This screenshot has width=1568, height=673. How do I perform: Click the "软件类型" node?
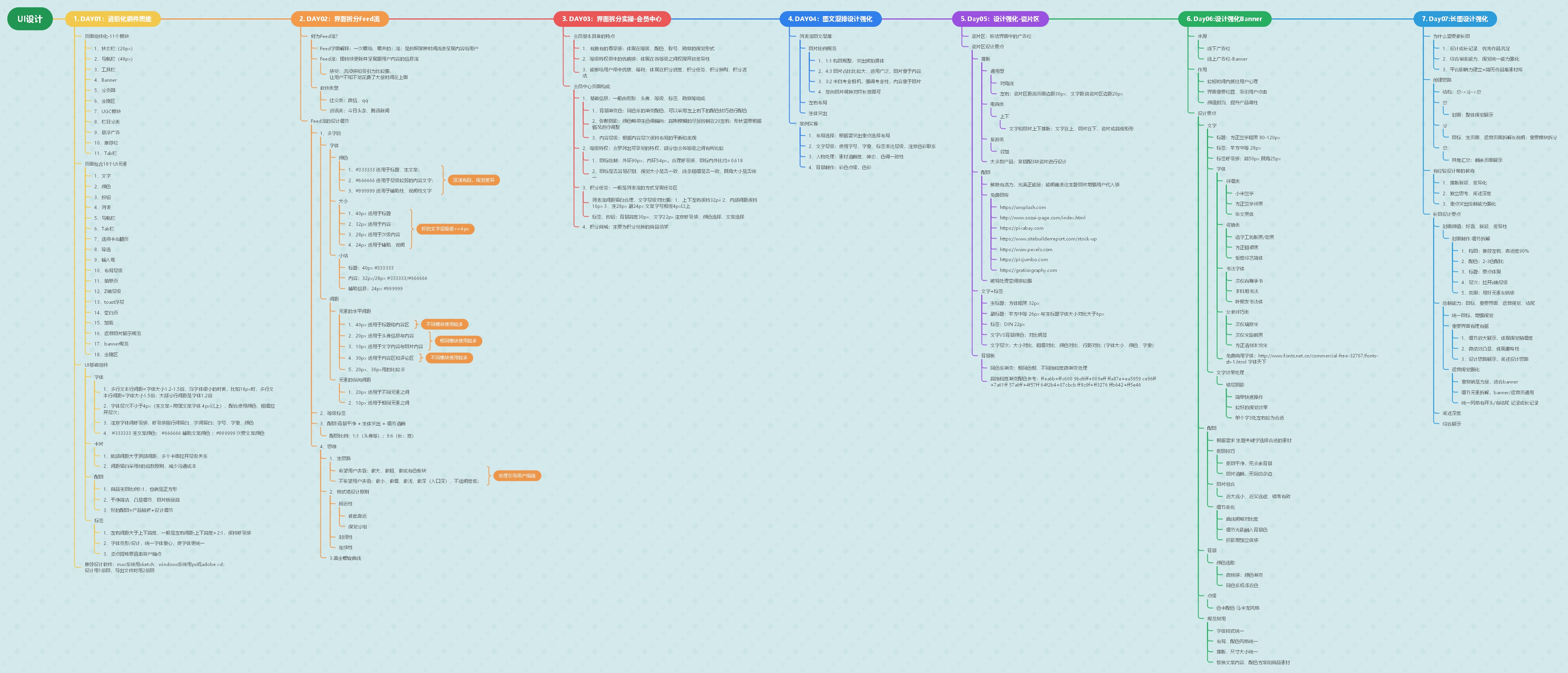pos(329,88)
